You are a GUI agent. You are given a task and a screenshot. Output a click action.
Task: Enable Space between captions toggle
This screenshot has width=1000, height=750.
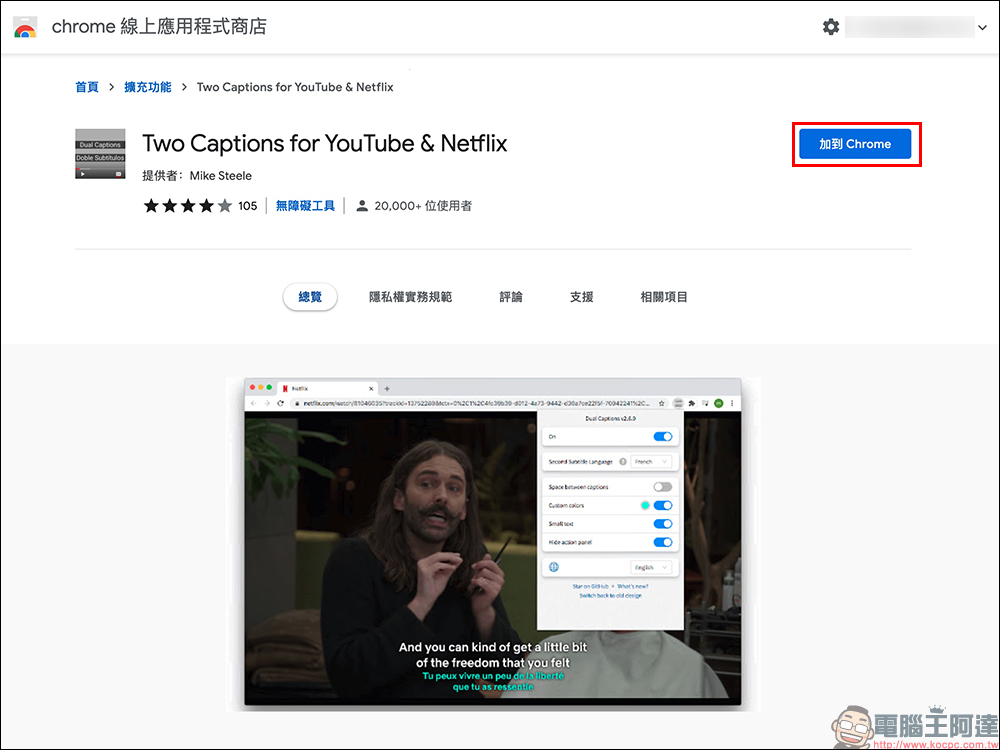pos(663,487)
